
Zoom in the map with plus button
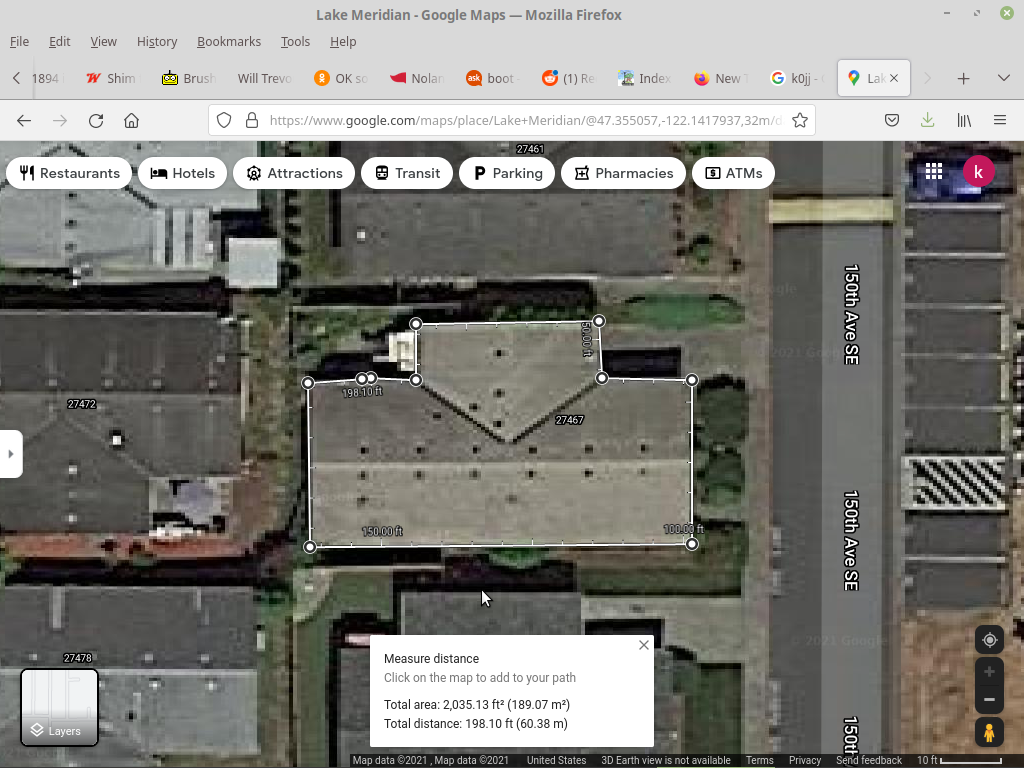pos(989,672)
